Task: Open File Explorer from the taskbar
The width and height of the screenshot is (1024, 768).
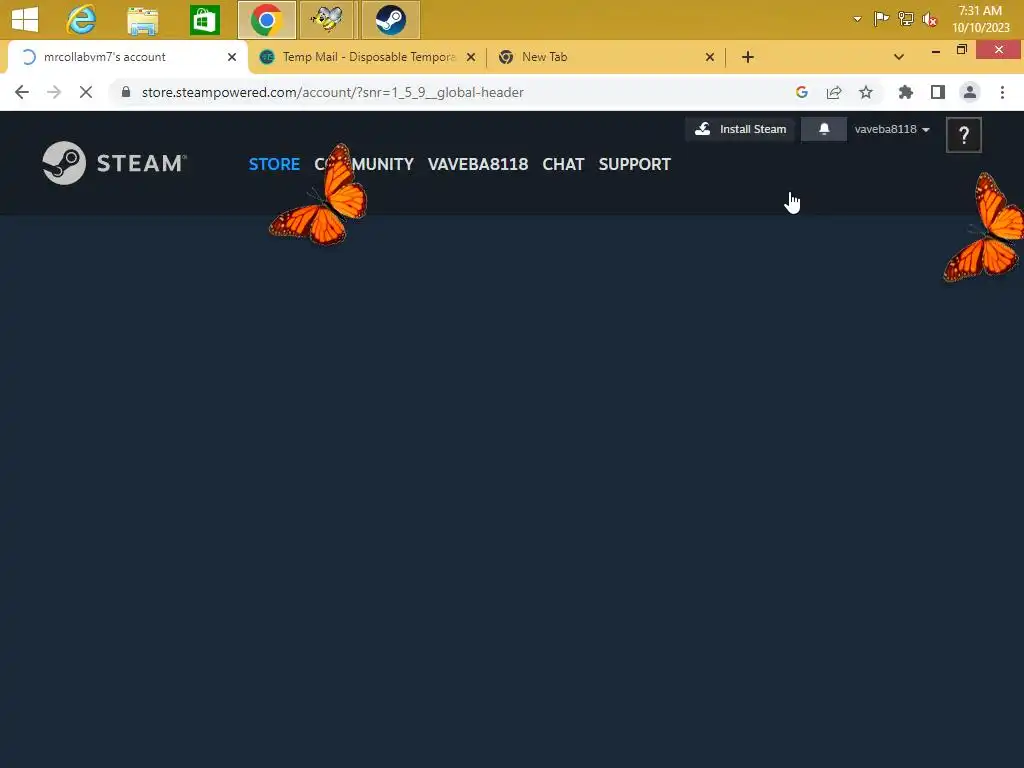Action: [142, 20]
